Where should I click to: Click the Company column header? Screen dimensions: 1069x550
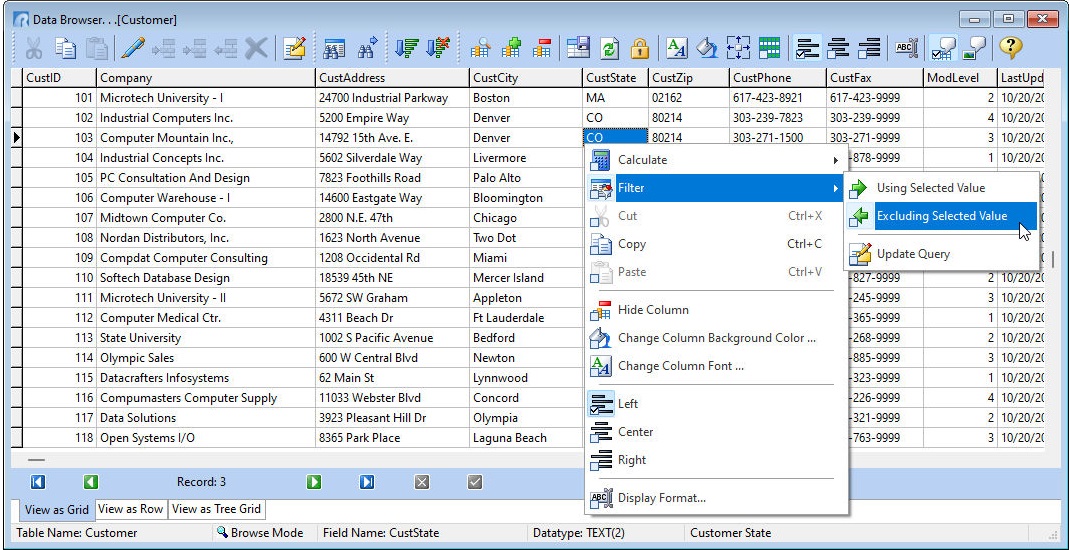(206, 78)
